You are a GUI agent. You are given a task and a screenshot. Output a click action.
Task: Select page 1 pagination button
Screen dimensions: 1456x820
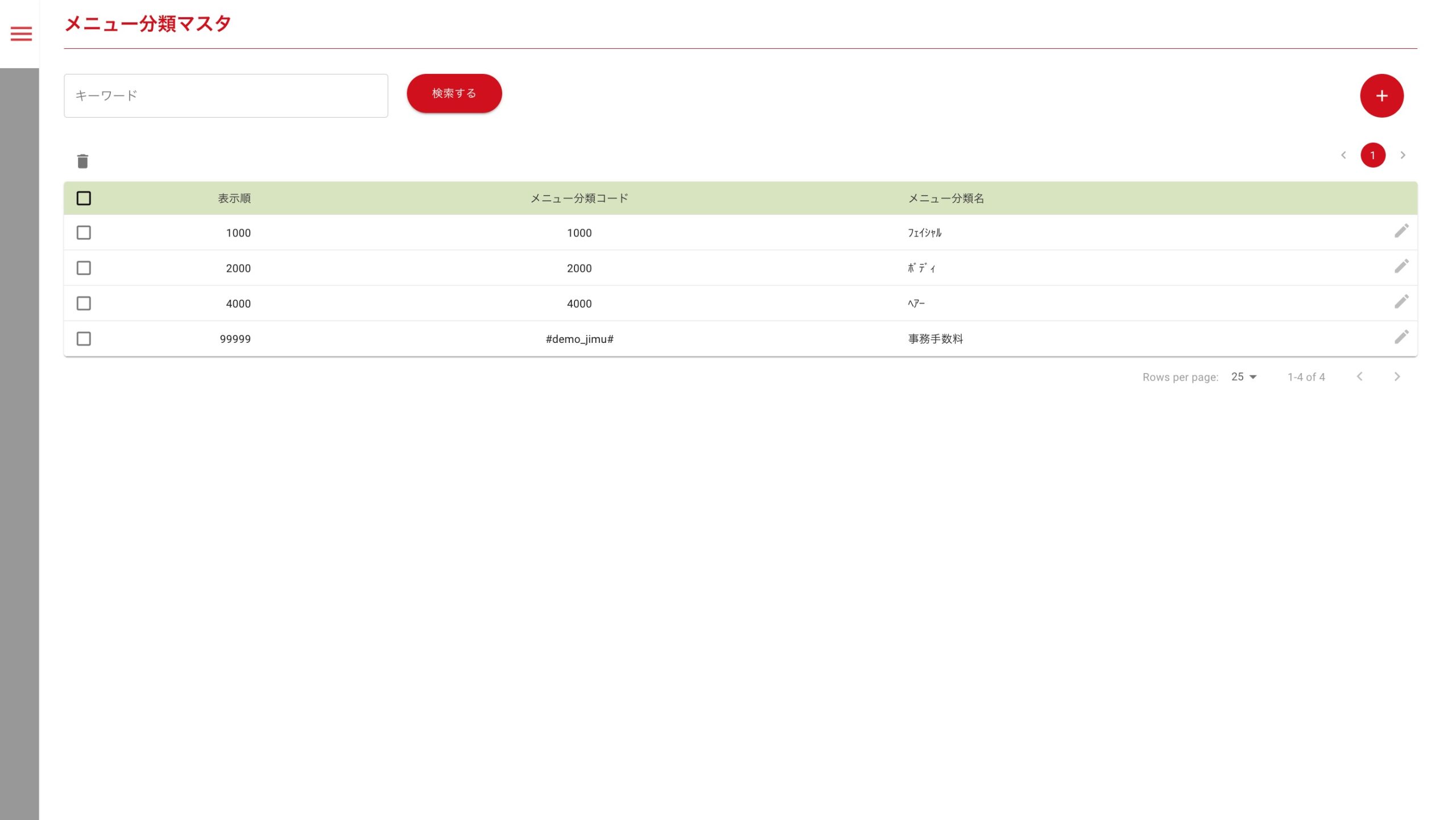coord(1372,155)
